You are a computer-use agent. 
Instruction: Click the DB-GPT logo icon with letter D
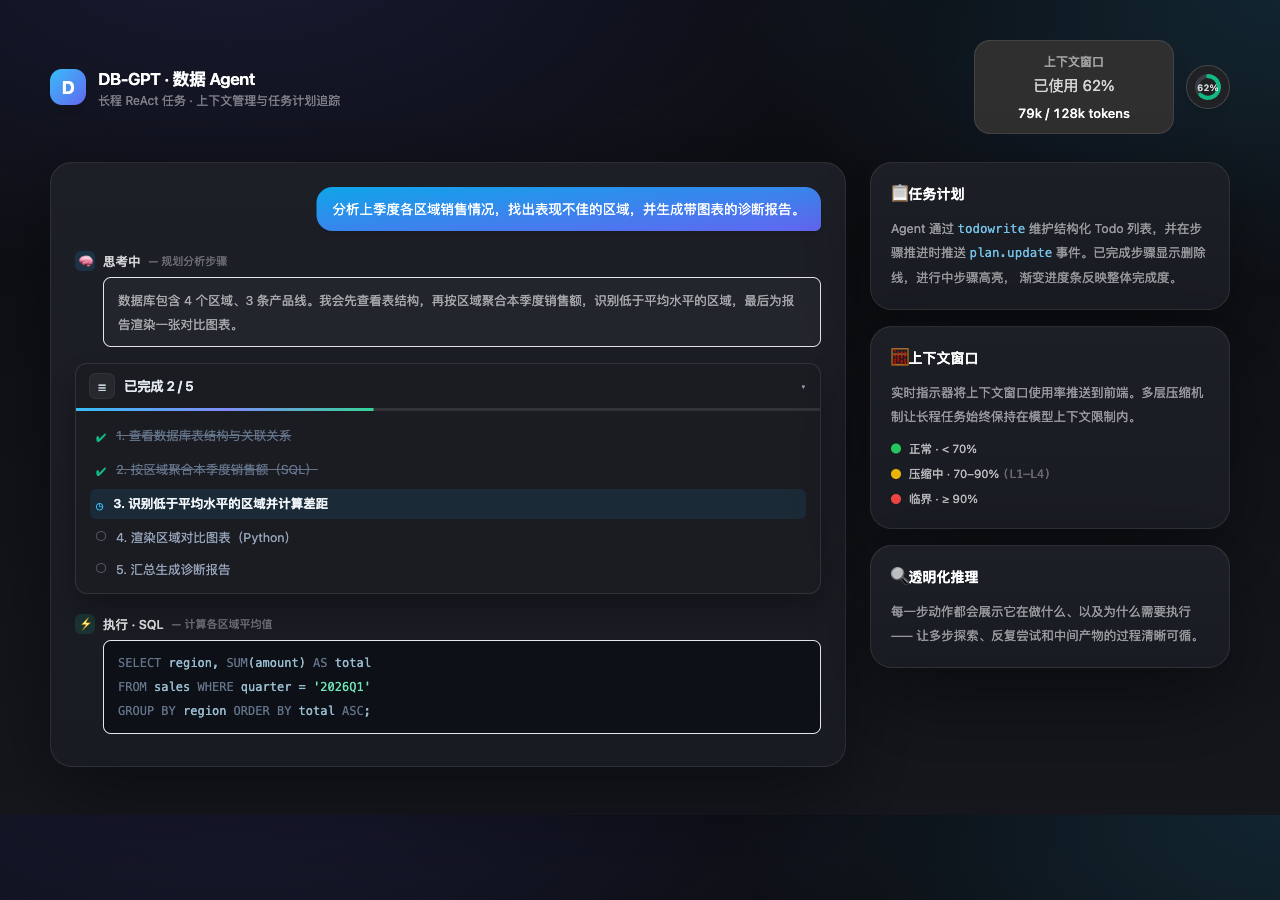pyautogui.click(x=68, y=87)
